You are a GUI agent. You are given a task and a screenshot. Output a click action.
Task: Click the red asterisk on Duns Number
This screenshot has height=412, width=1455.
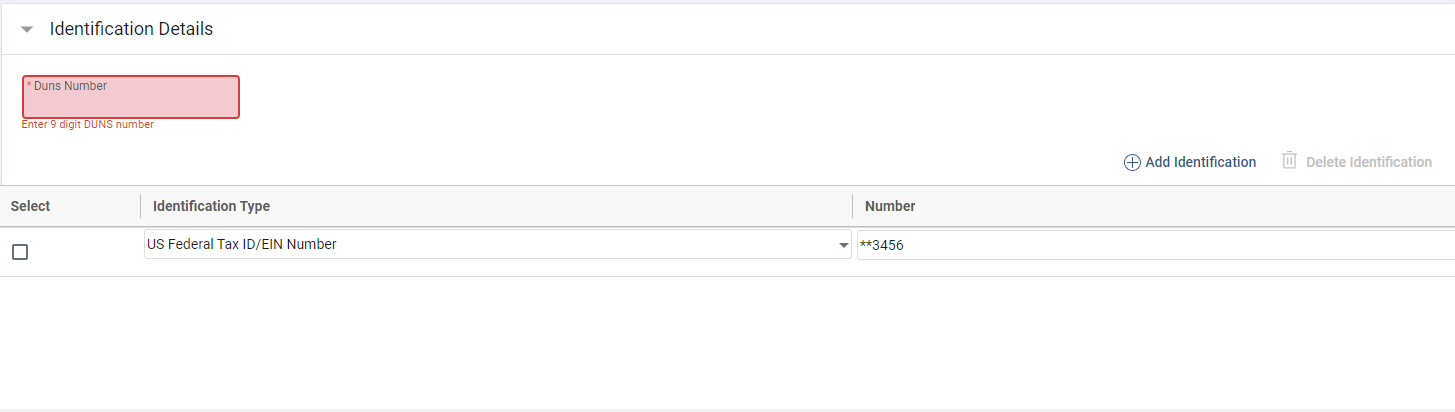29,86
